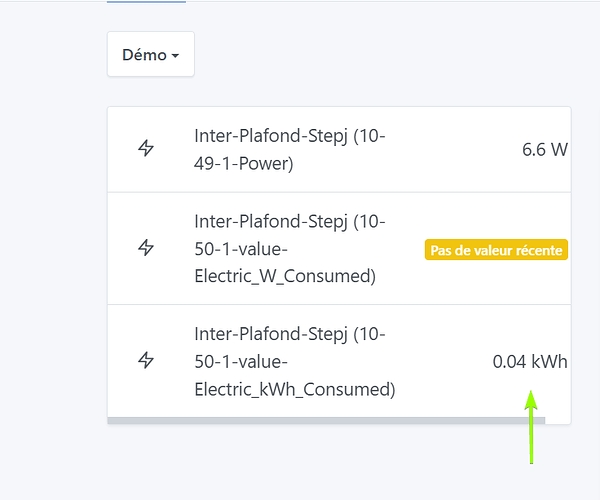Click the 0.04 kWh energy value
Screen dimensions: 600x500
529,361
